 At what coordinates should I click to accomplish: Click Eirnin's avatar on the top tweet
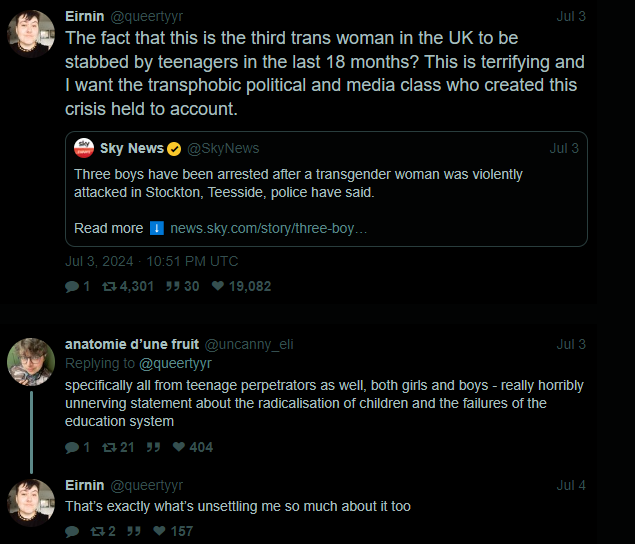(x=31, y=35)
